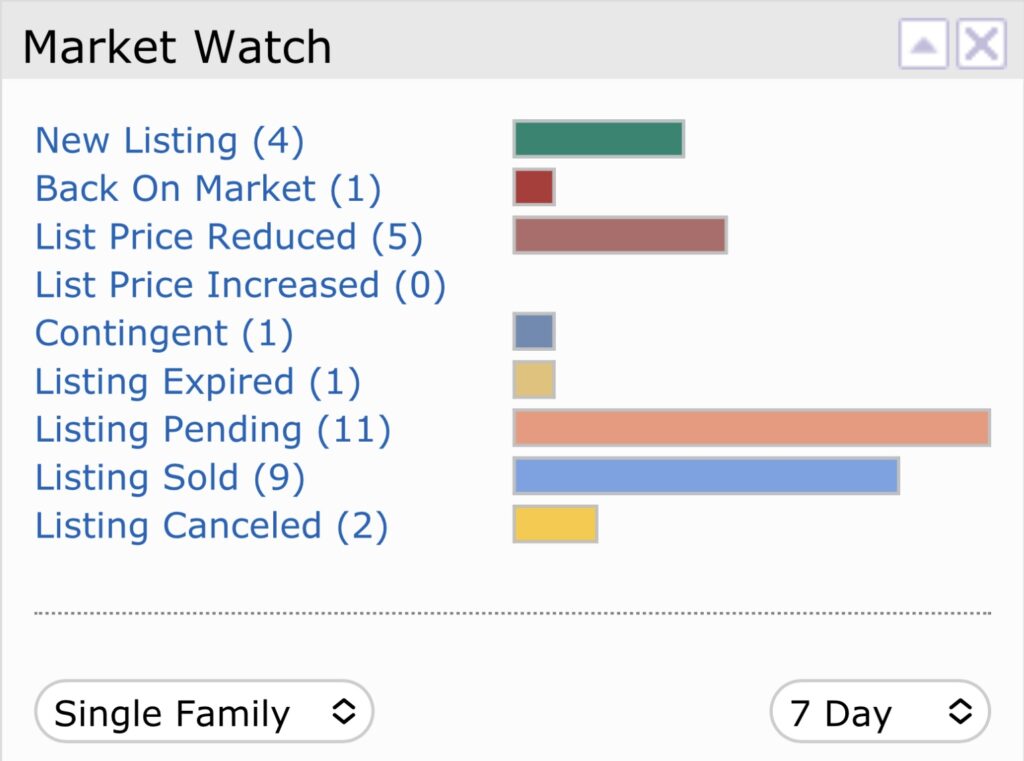1024x761 pixels.
Task: View Contingent (1) listings
Action: click(x=164, y=333)
